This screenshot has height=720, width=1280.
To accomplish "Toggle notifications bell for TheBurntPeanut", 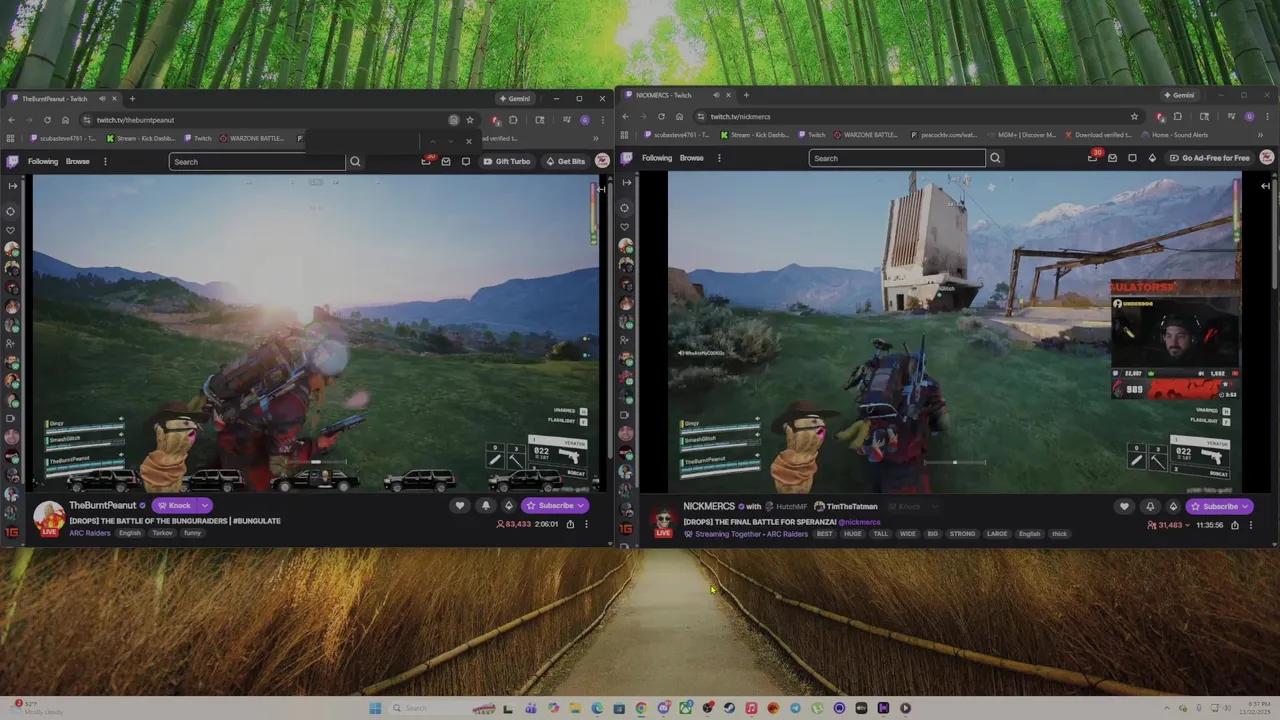I will click(486, 506).
